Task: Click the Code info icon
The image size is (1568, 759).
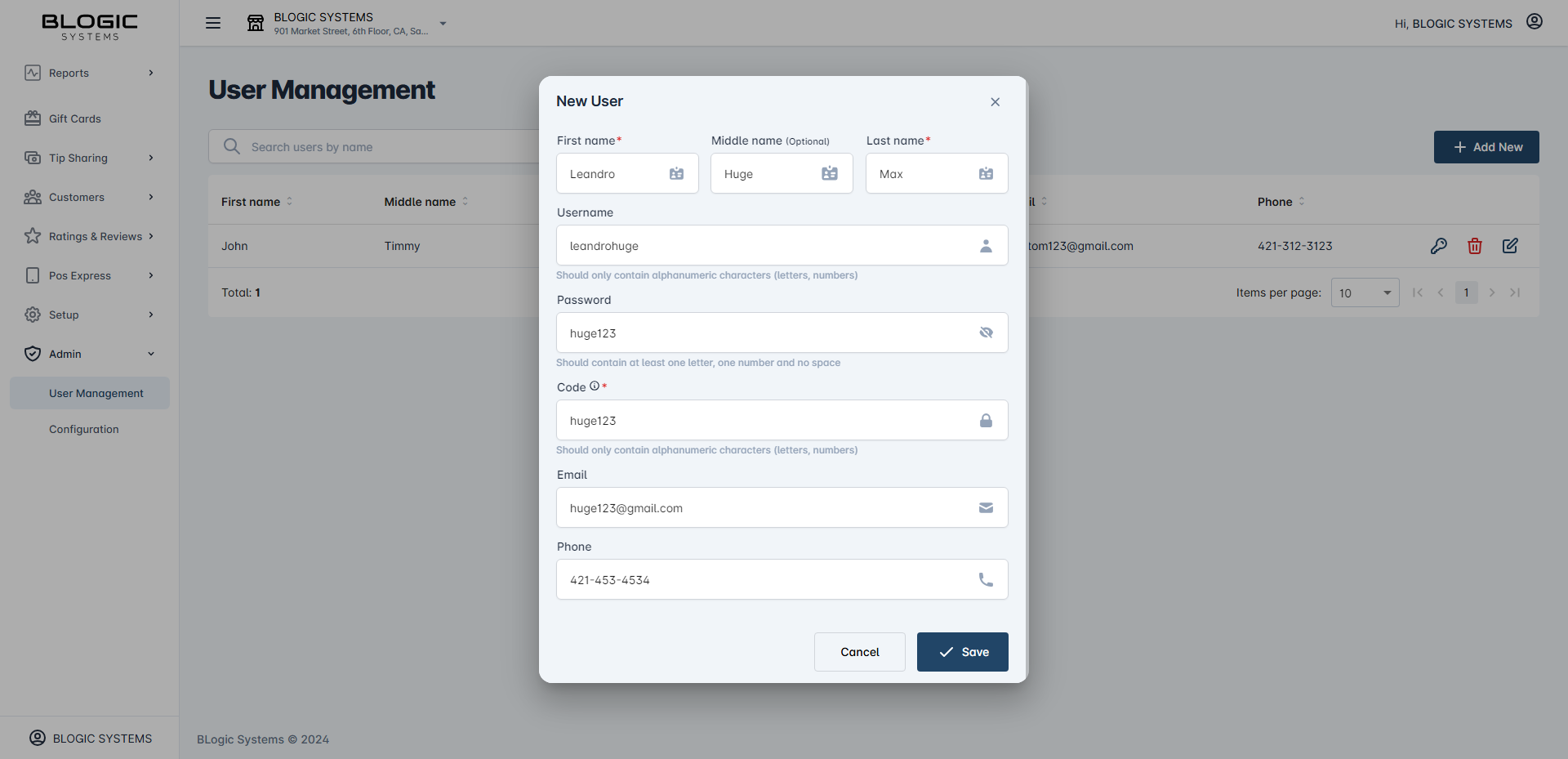Action: (595, 386)
